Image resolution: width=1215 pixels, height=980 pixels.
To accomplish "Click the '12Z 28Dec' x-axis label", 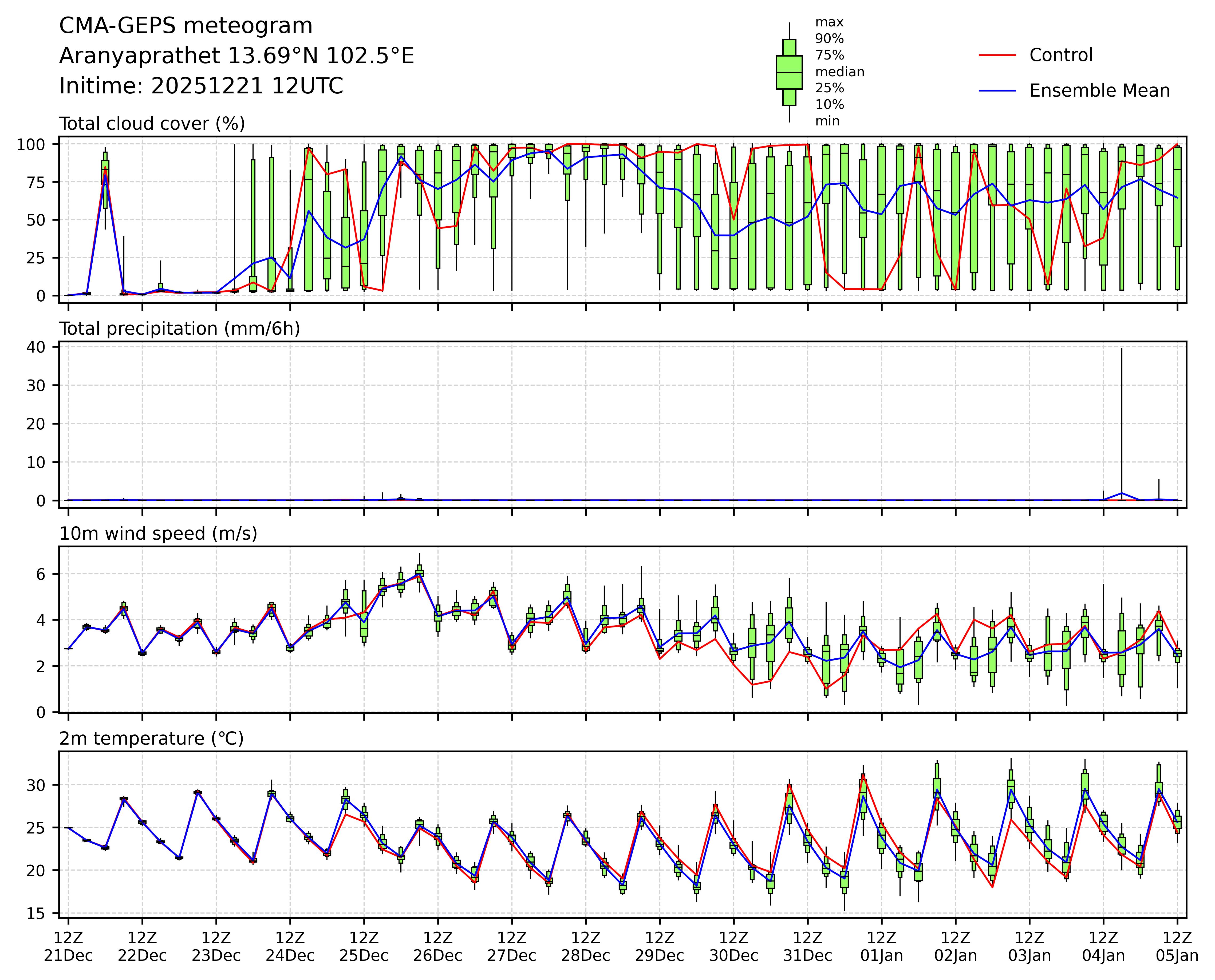I will pos(586,947).
